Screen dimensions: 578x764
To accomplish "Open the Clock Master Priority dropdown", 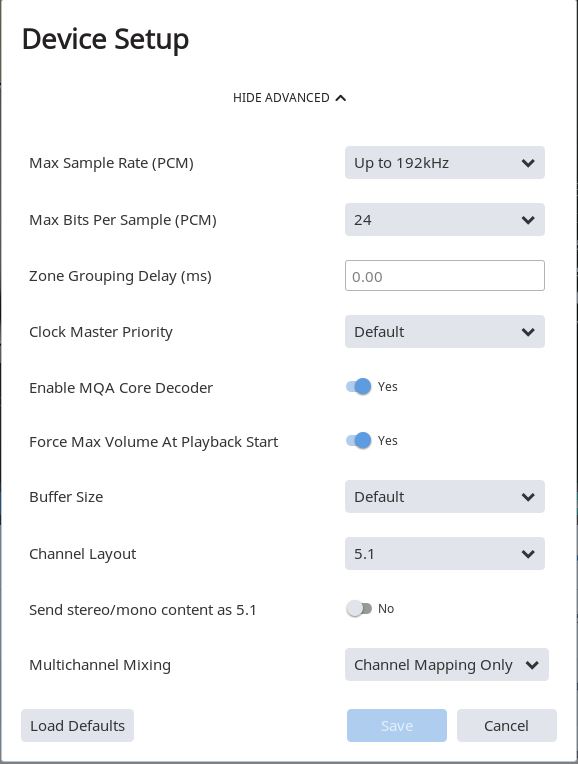I will (444, 332).
